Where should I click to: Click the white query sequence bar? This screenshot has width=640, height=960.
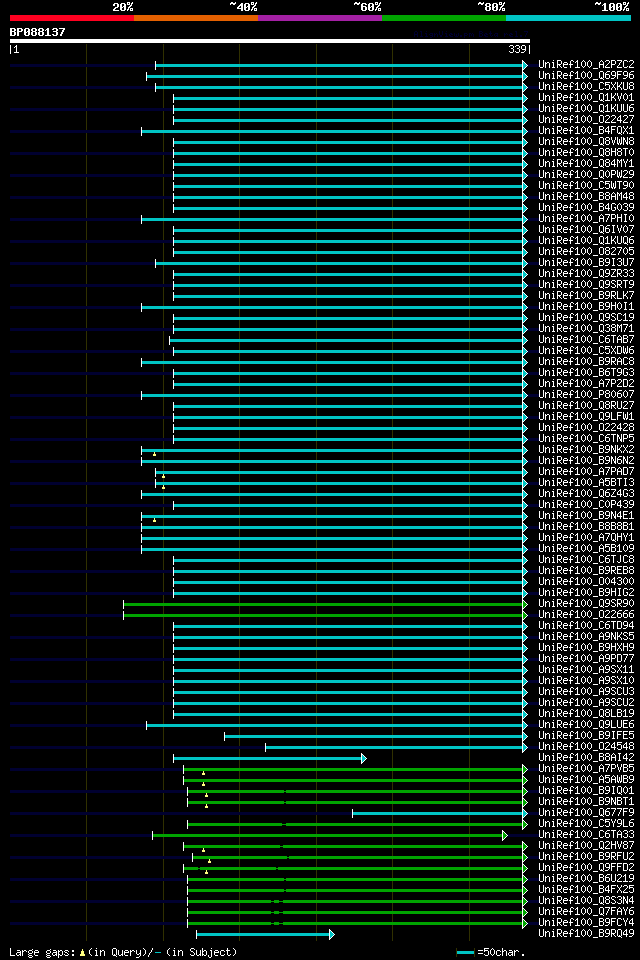tap(269, 41)
